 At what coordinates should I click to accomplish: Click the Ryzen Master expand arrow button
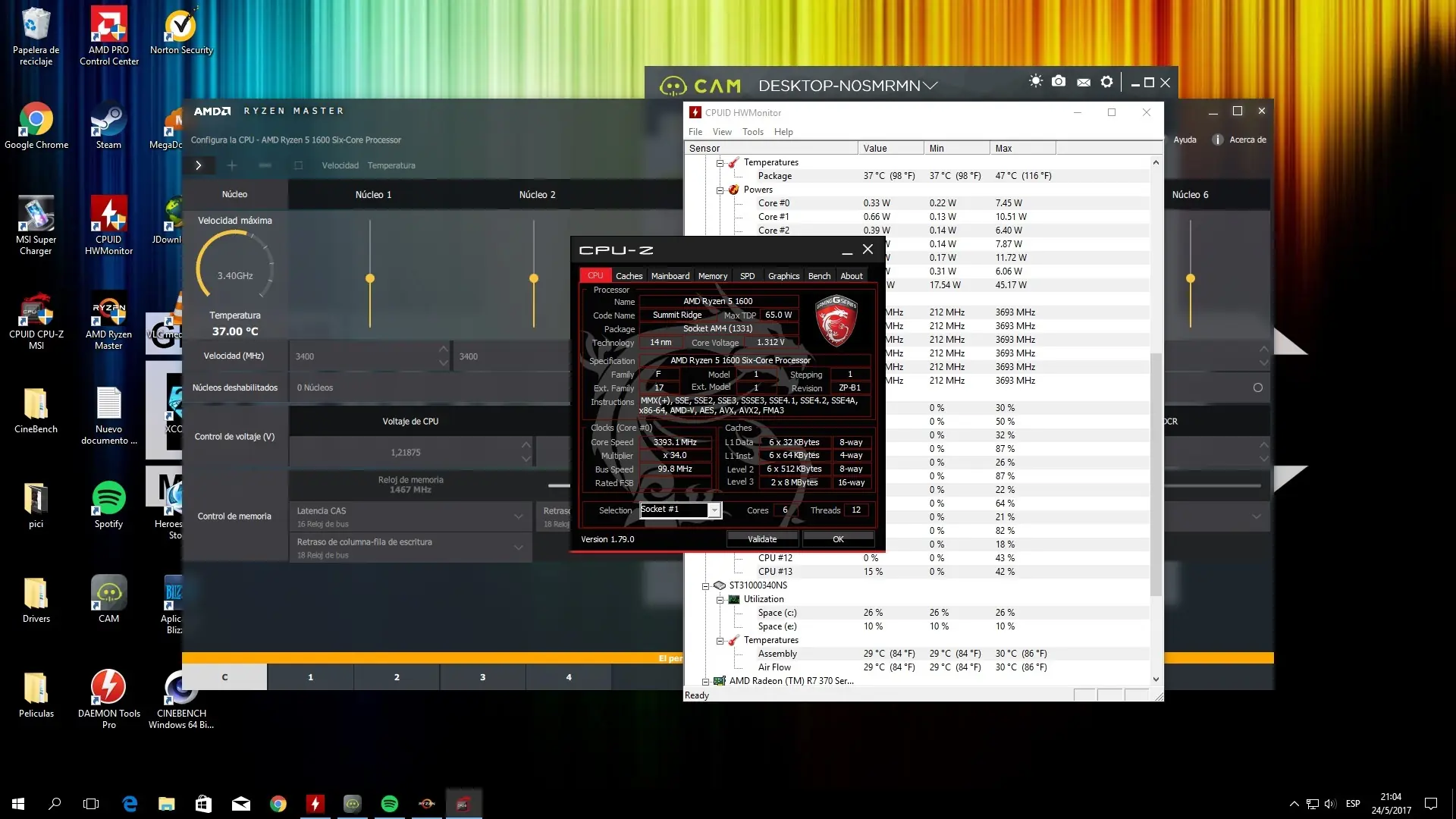click(199, 165)
